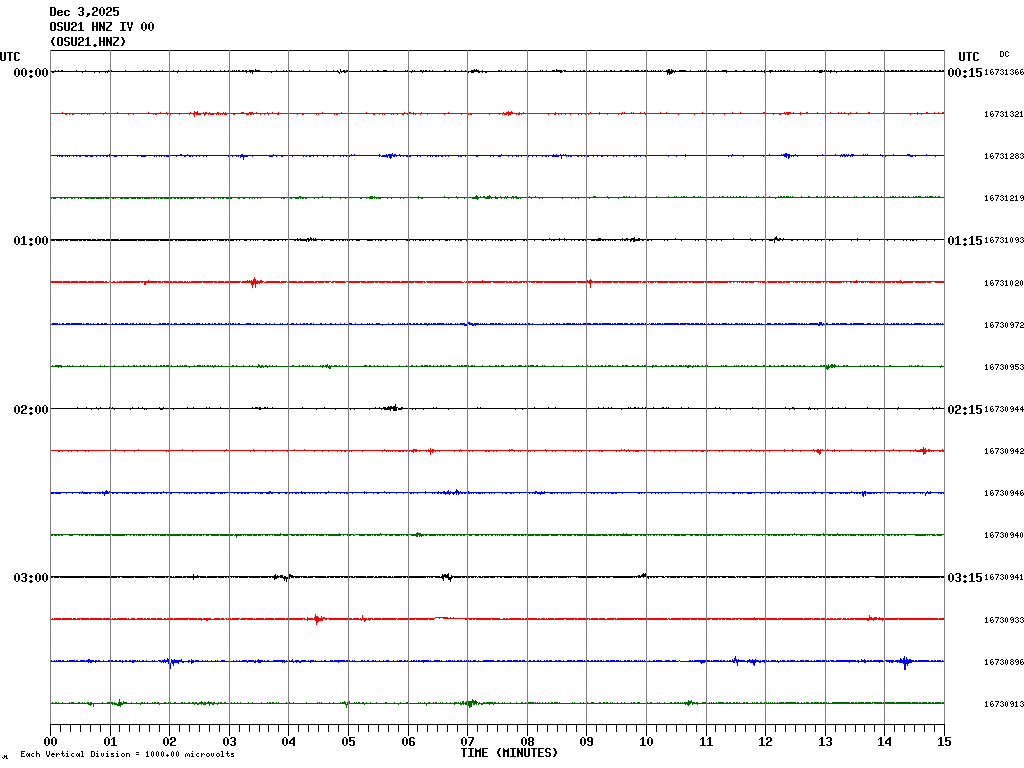Viewport: 1024px width, 768px height.
Task: Click DC offset value 16731093
Action: pyautogui.click(x=1003, y=241)
